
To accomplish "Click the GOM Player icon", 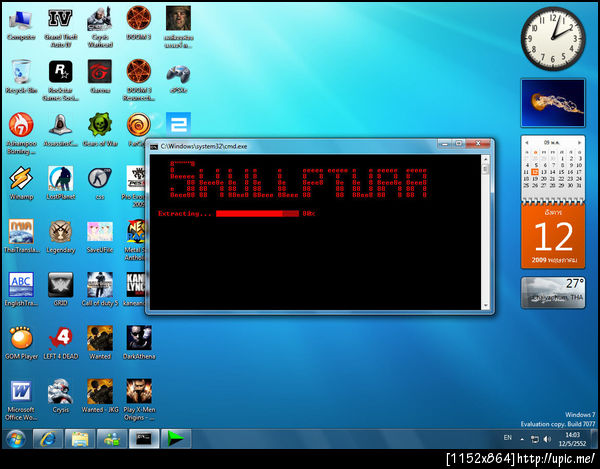I will click(21, 342).
